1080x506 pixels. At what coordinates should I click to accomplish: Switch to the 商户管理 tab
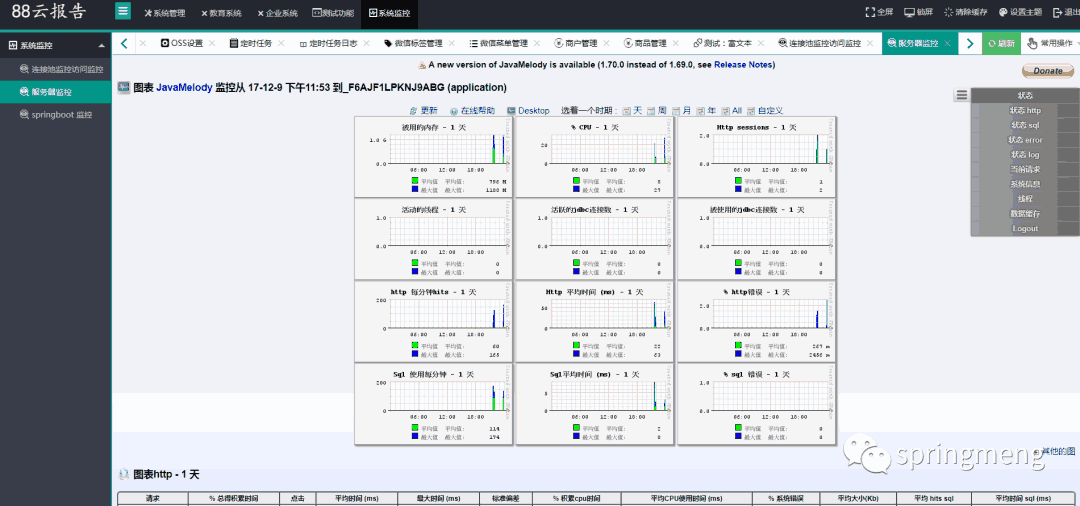point(576,43)
